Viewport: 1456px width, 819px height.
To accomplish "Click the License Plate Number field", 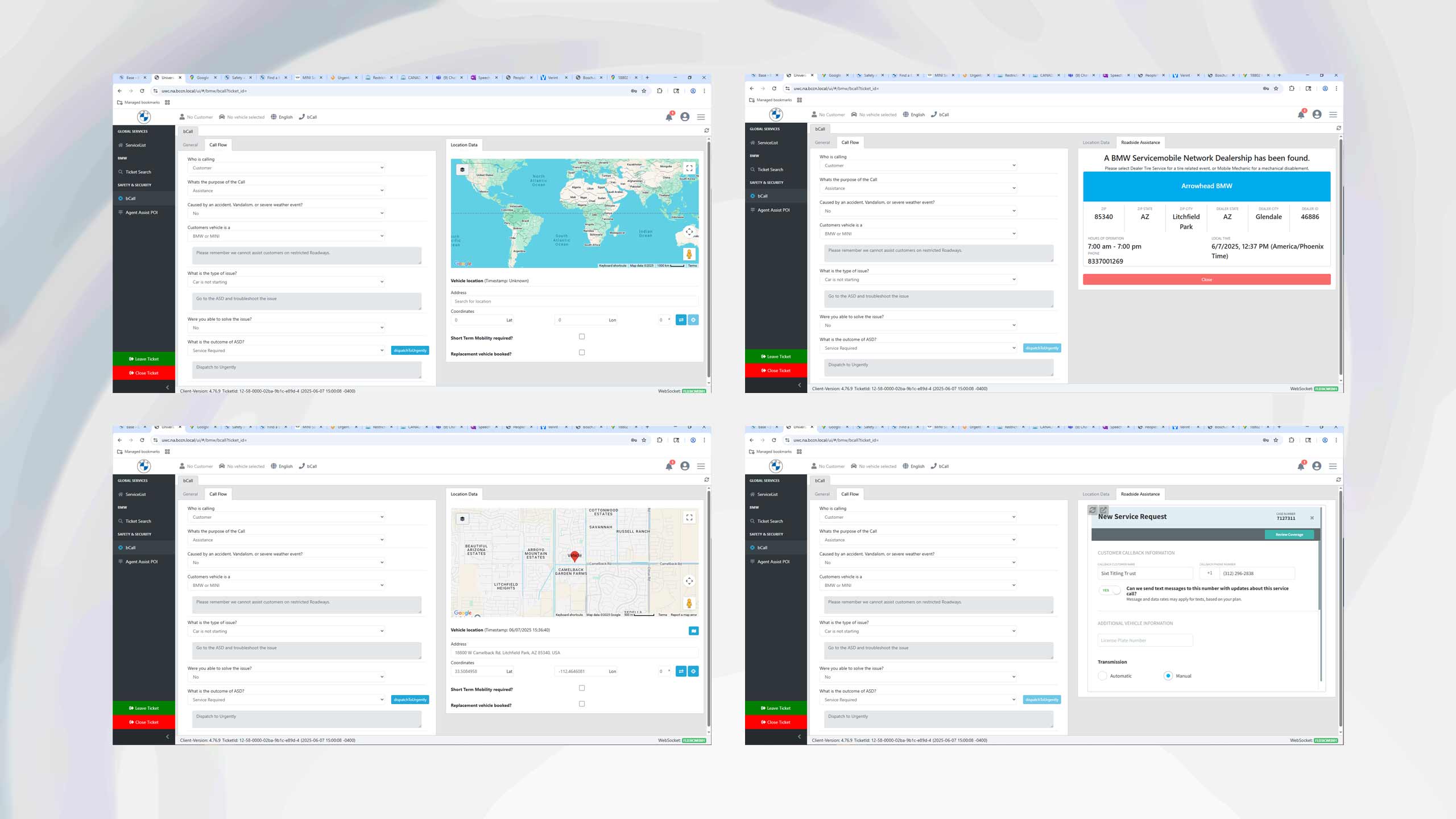I will coord(1144,640).
